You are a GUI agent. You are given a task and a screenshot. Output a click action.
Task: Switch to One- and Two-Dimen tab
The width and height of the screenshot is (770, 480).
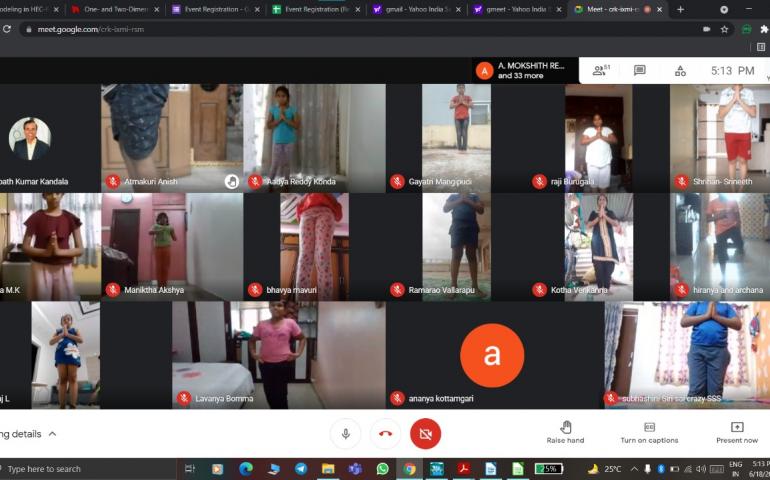click(116, 9)
